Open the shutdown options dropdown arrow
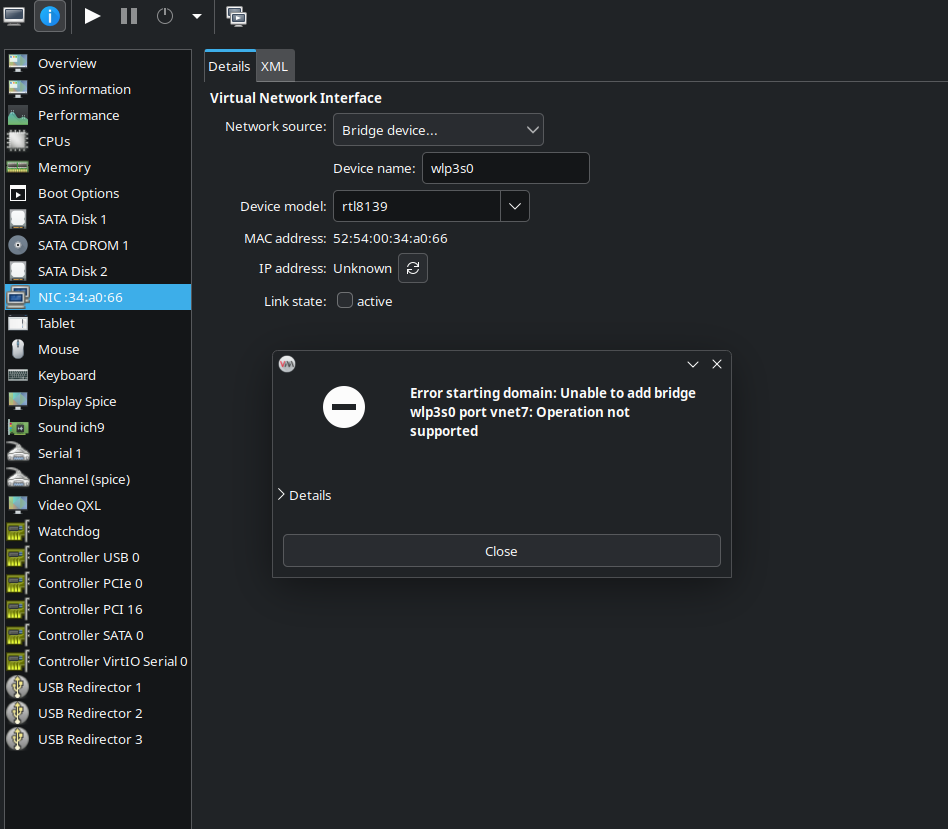The width and height of the screenshot is (948, 829). tap(196, 16)
